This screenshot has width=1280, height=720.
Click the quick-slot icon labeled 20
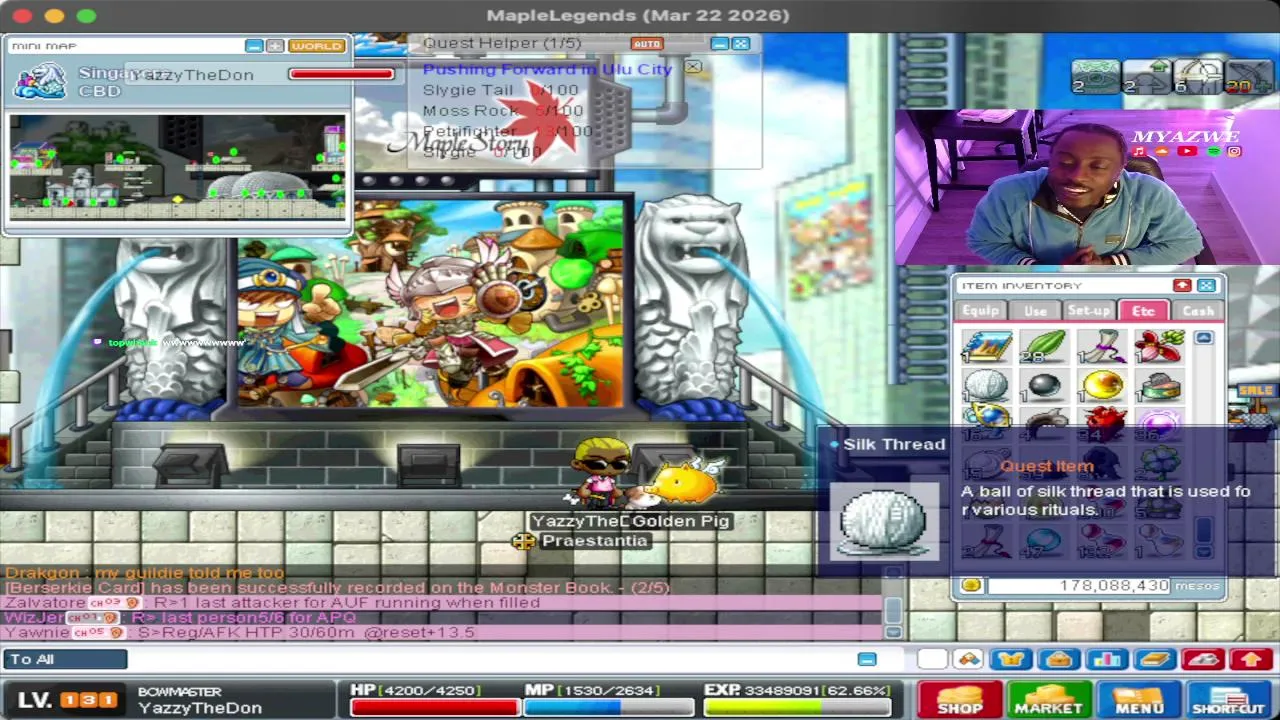pos(1250,76)
